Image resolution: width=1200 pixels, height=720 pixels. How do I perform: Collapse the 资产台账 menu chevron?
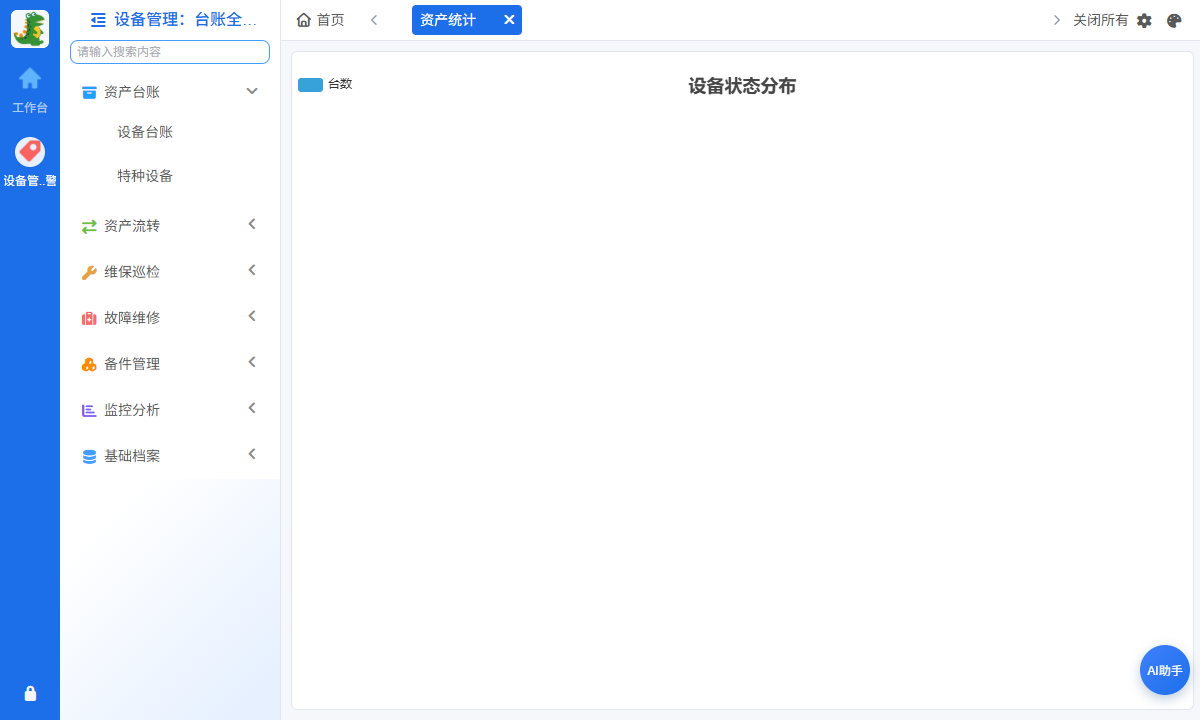[x=252, y=91]
